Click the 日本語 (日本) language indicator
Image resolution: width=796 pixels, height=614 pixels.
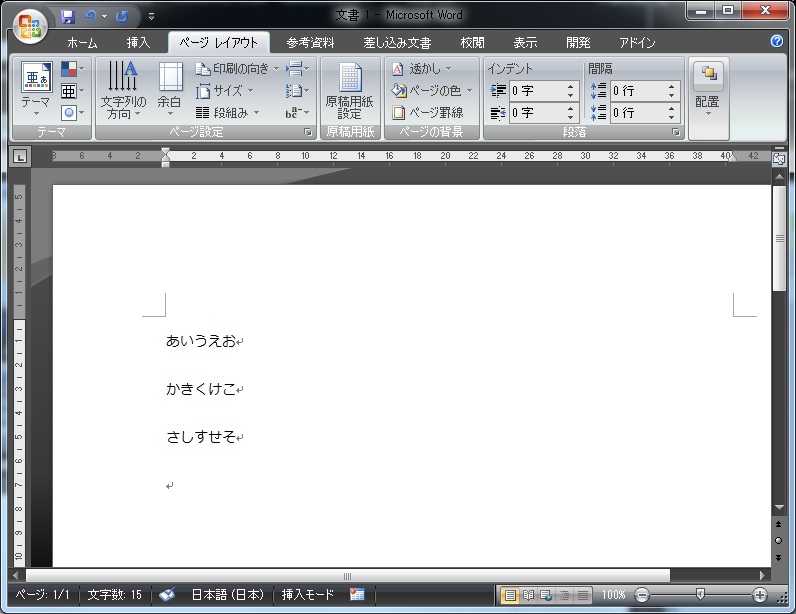point(227,594)
